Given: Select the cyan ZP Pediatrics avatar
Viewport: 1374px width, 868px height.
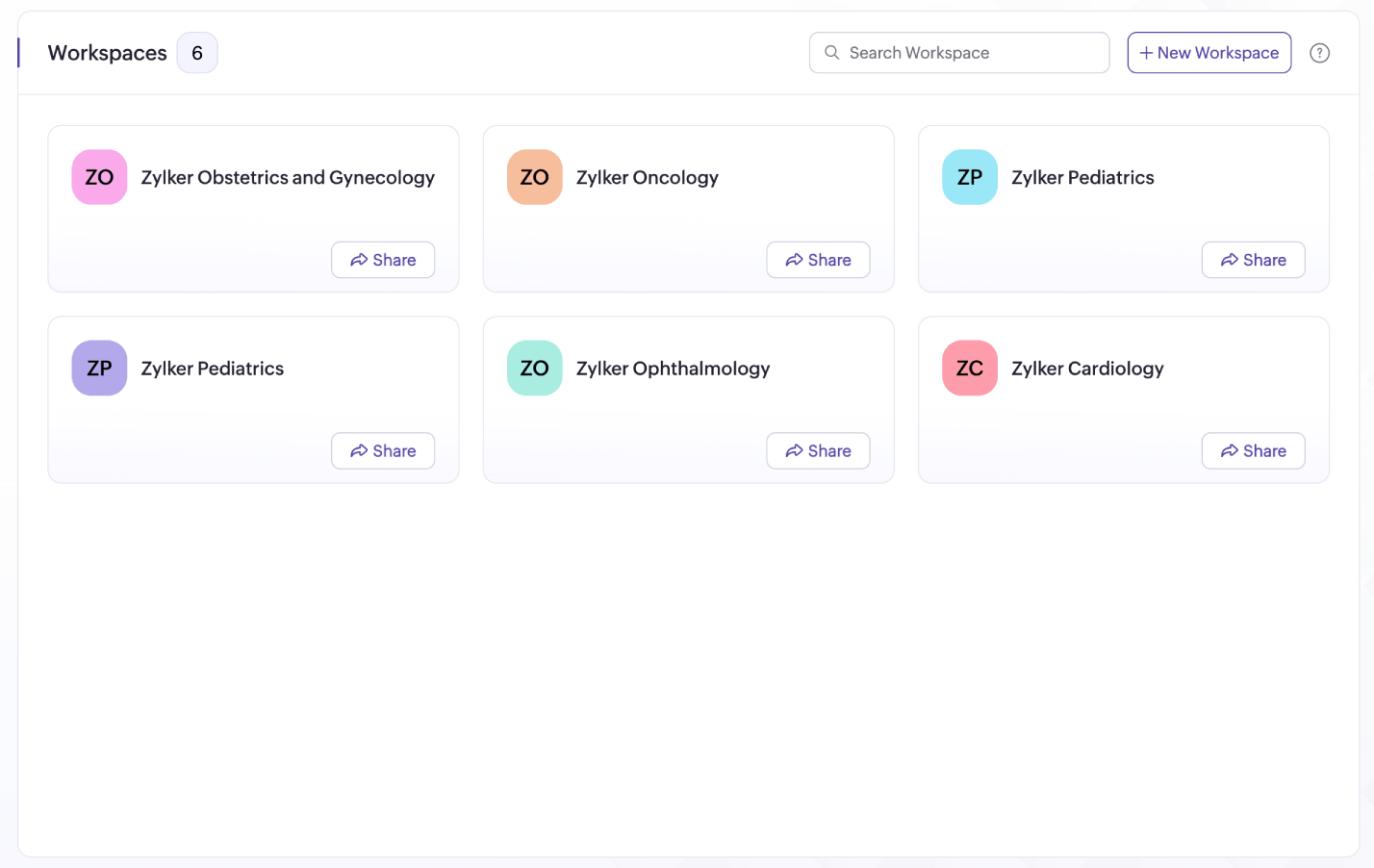Looking at the screenshot, I should click(x=970, y=177).
